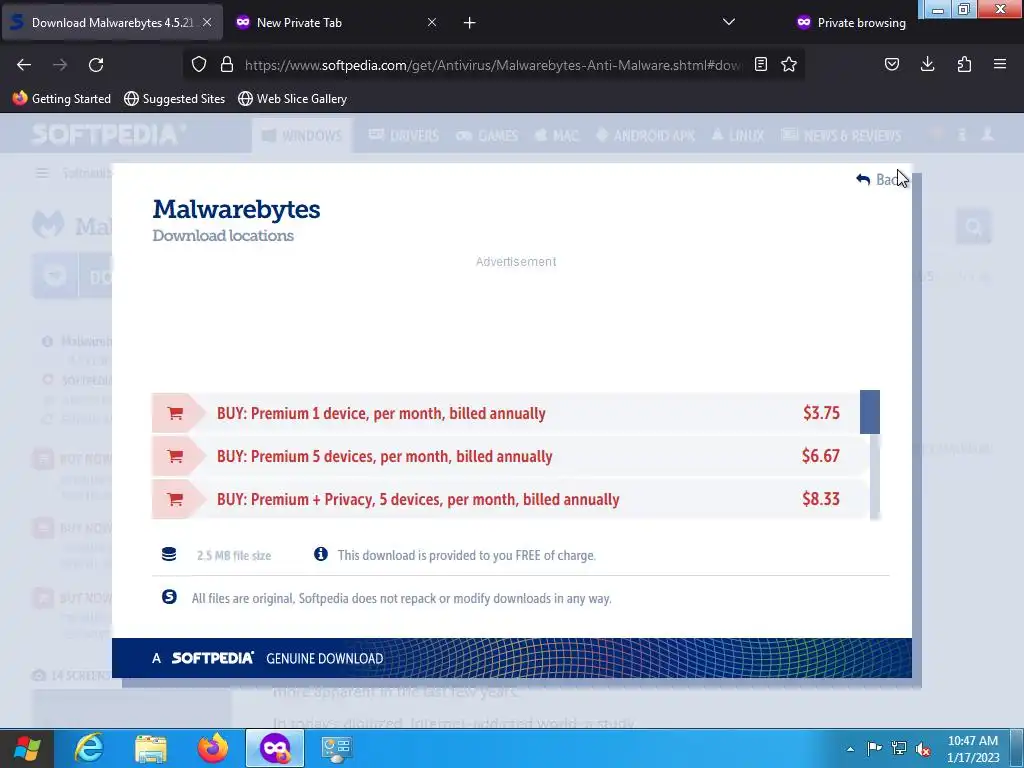
Task: Click the Softpedia user account icon
Action: (987, 135)
